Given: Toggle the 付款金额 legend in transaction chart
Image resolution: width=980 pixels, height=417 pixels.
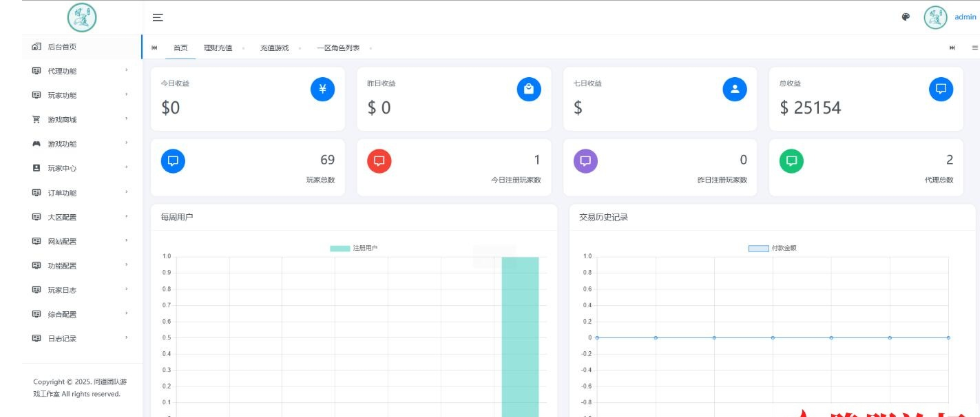Looking at the screenshot, I should (x=772, y=248).
